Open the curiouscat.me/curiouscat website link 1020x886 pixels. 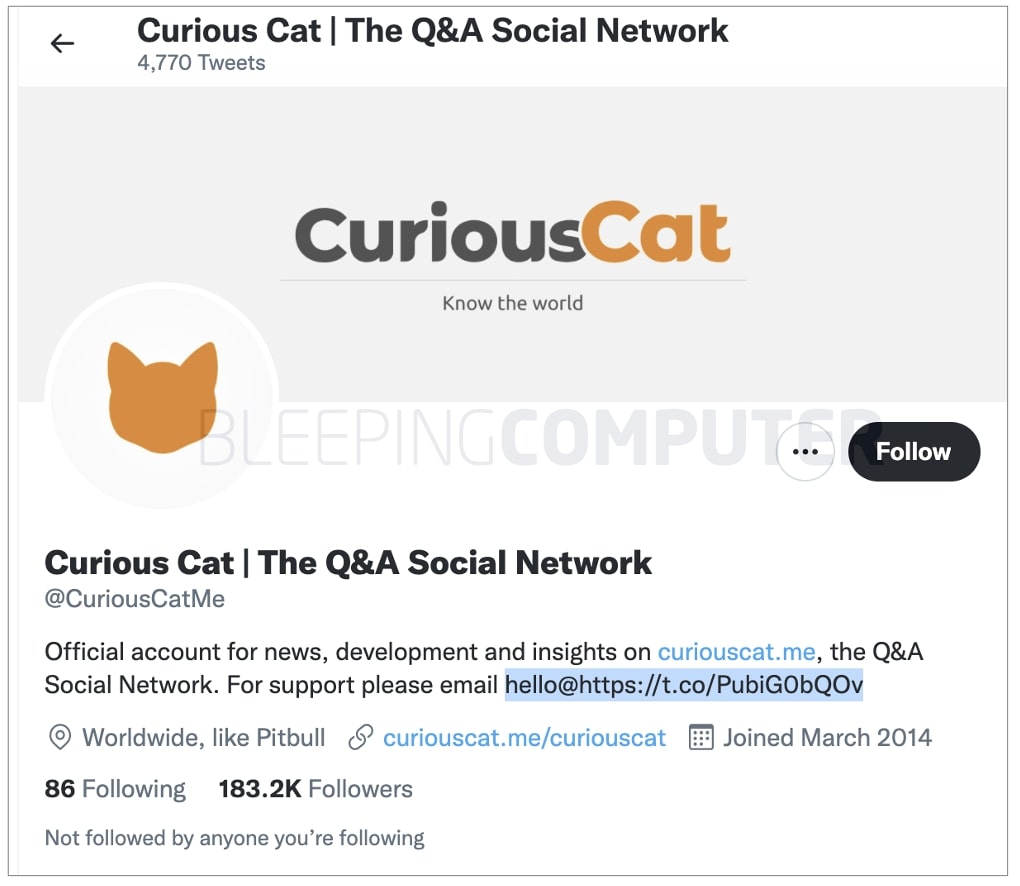[x=524, y=737]
